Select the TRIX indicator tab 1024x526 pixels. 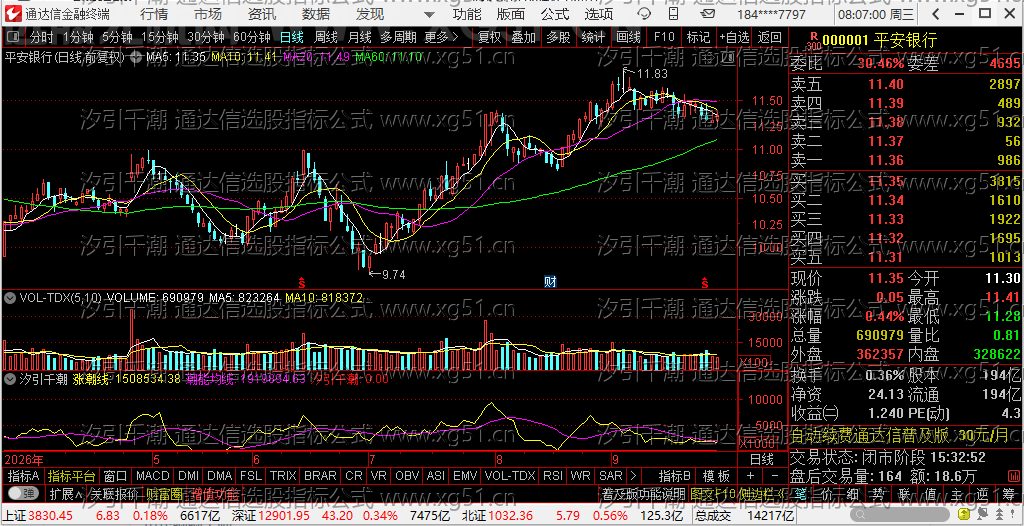pos(283,476)
